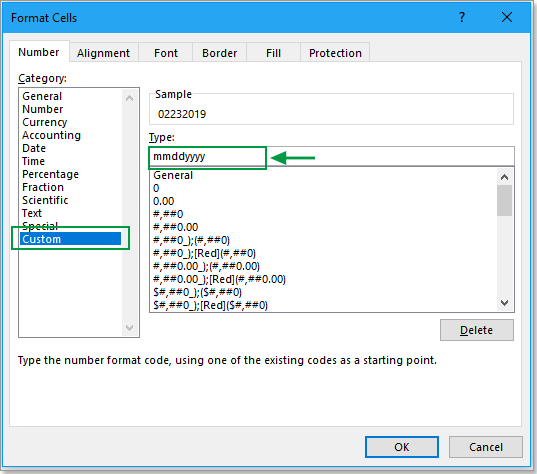Click the Category list scroll down arrow
537x474 pixels.
[x=129, y=328]
